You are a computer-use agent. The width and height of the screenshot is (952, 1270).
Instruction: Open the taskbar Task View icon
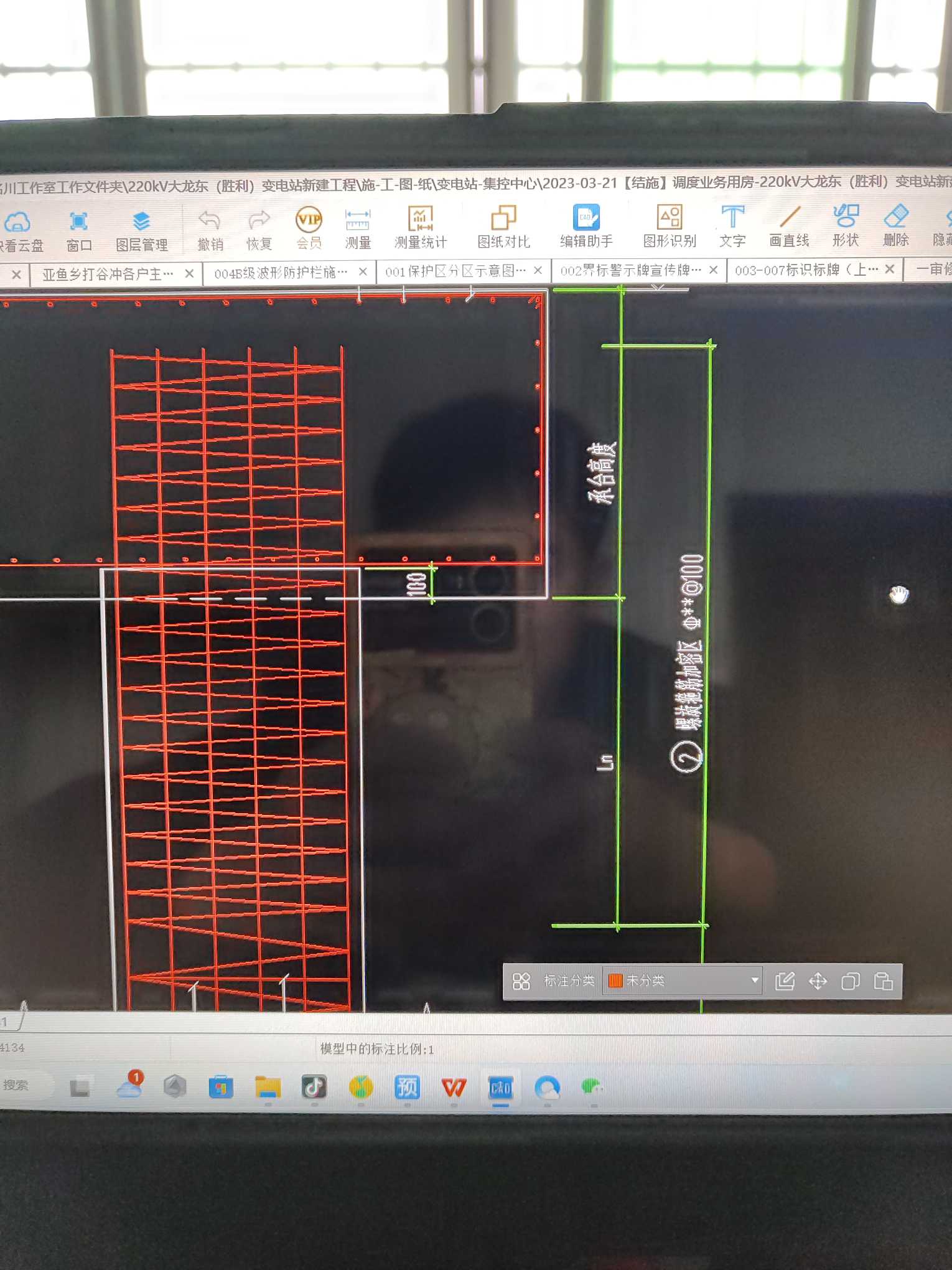tap(80, 1088)
